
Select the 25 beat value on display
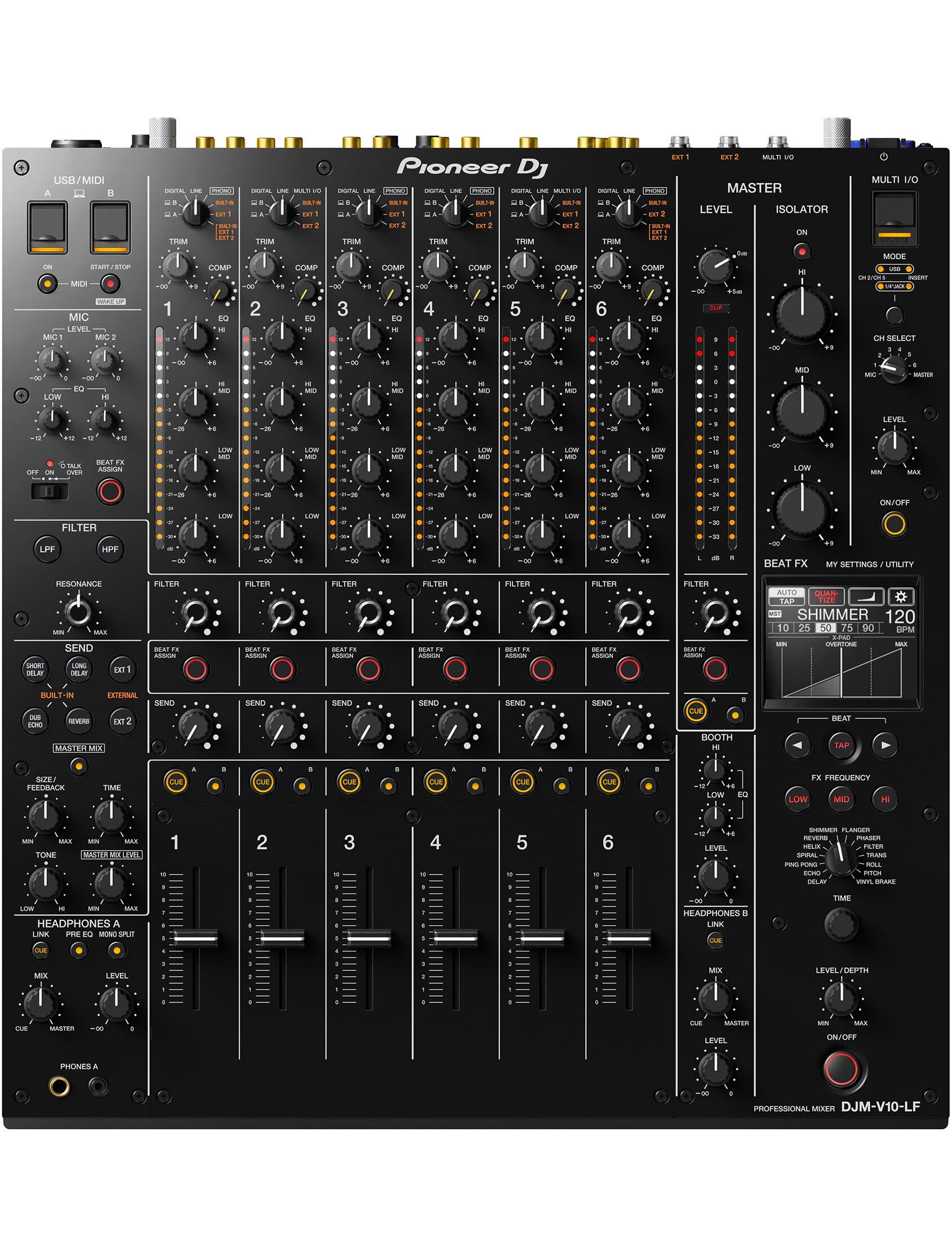[804, 628]
